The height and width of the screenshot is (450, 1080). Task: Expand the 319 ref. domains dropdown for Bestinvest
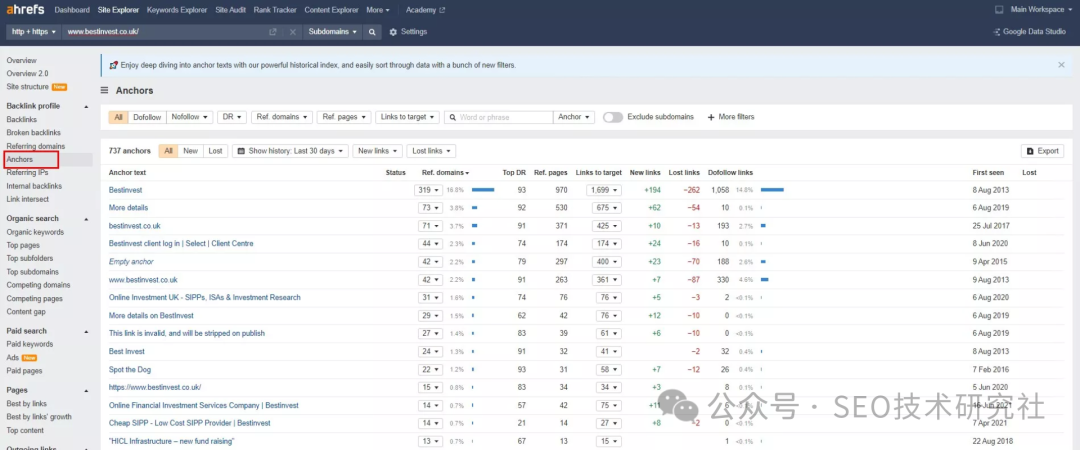(429, 189)
